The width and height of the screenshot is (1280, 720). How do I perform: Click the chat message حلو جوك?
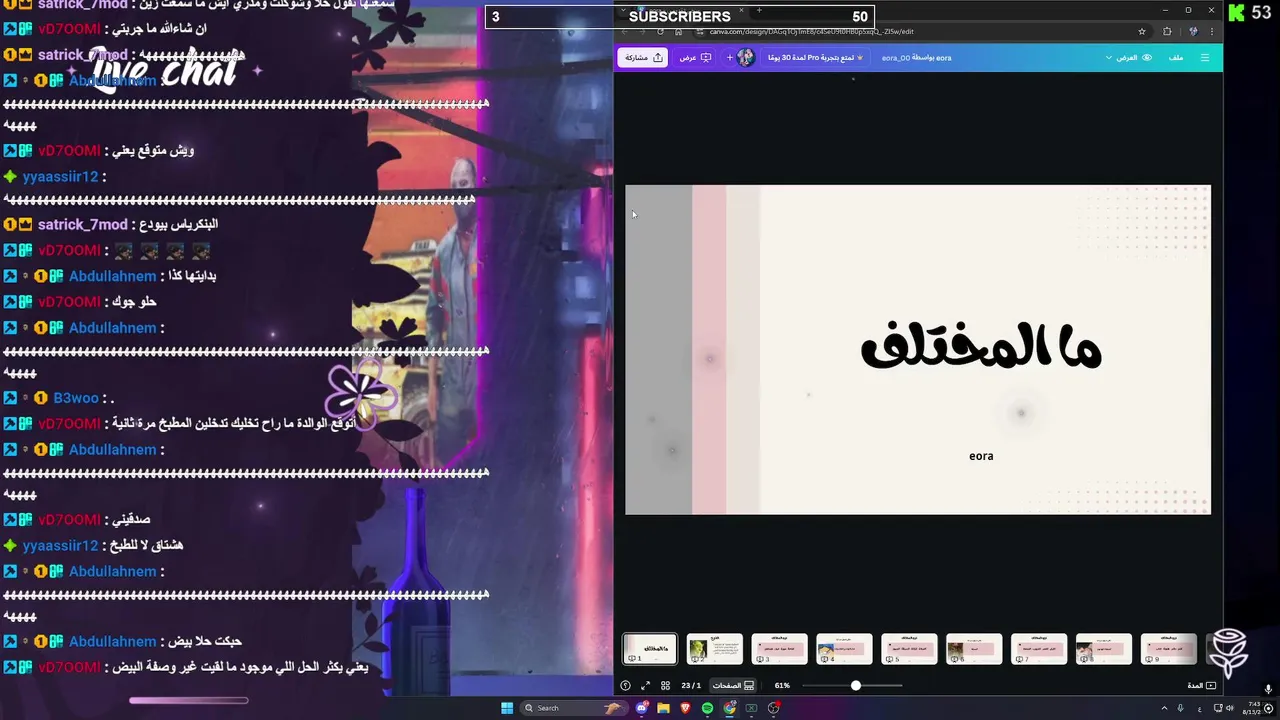[x=134, y=302]
